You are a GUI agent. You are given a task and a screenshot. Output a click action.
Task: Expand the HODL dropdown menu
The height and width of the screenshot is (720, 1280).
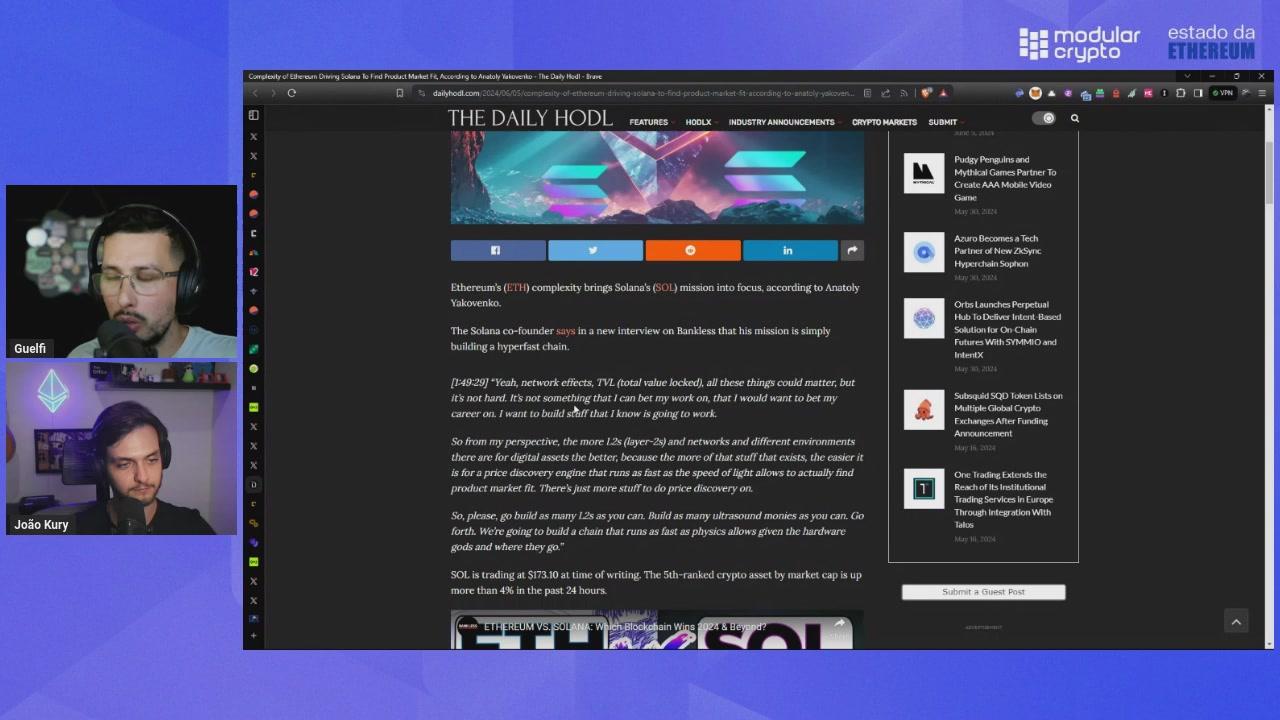pyautogui.click(x=697, y=121)
